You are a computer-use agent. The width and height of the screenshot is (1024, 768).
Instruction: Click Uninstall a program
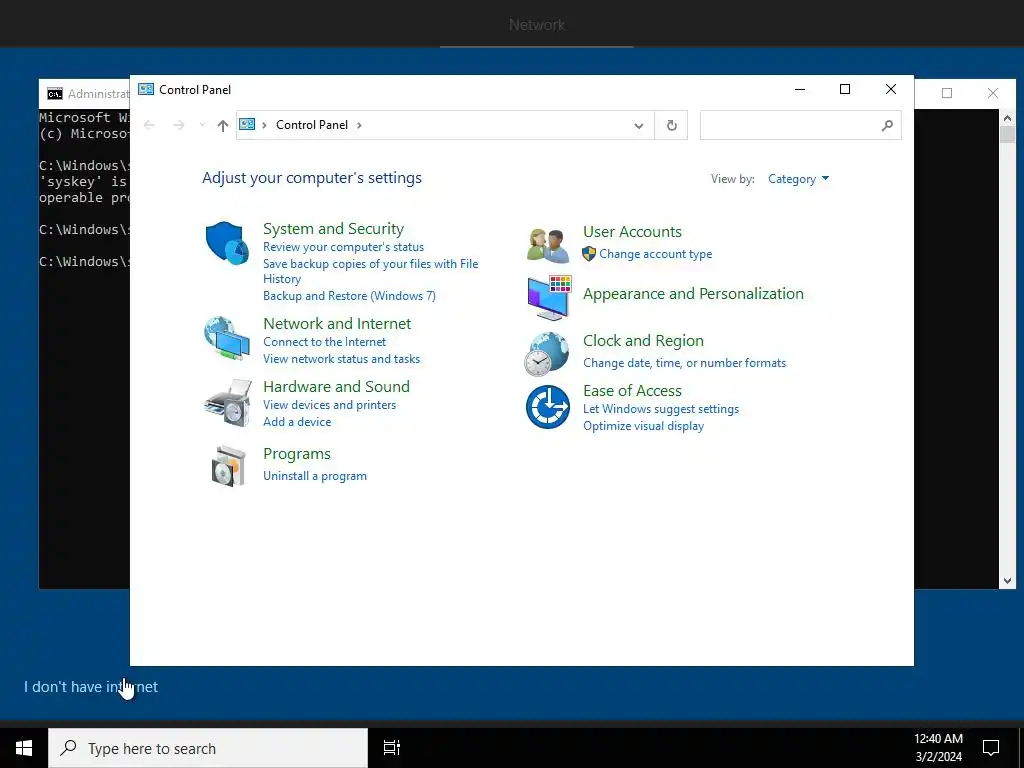[315, 476]
